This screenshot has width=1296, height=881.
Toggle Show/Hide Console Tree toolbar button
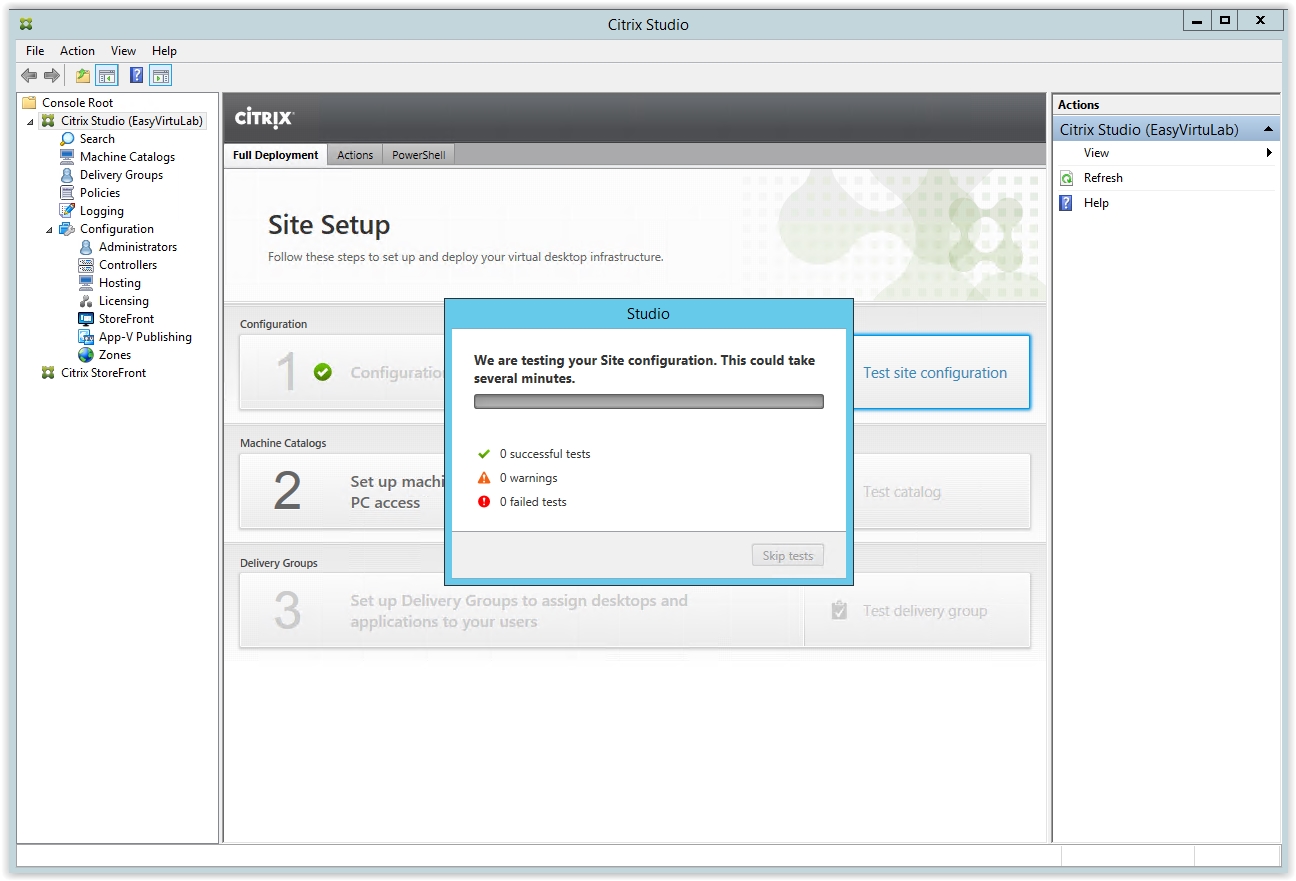(107, 76)
